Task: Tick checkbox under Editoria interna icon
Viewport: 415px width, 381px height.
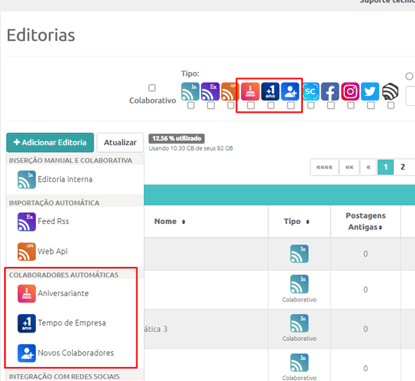Action: coord(191,105)
